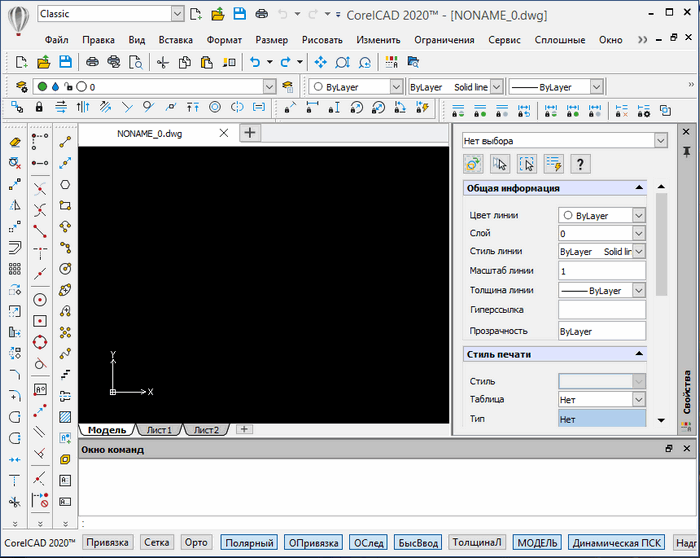Add new drawing tab with plus button
The image size is (700, 558).
pyautogui.click(x=250, y=133)
